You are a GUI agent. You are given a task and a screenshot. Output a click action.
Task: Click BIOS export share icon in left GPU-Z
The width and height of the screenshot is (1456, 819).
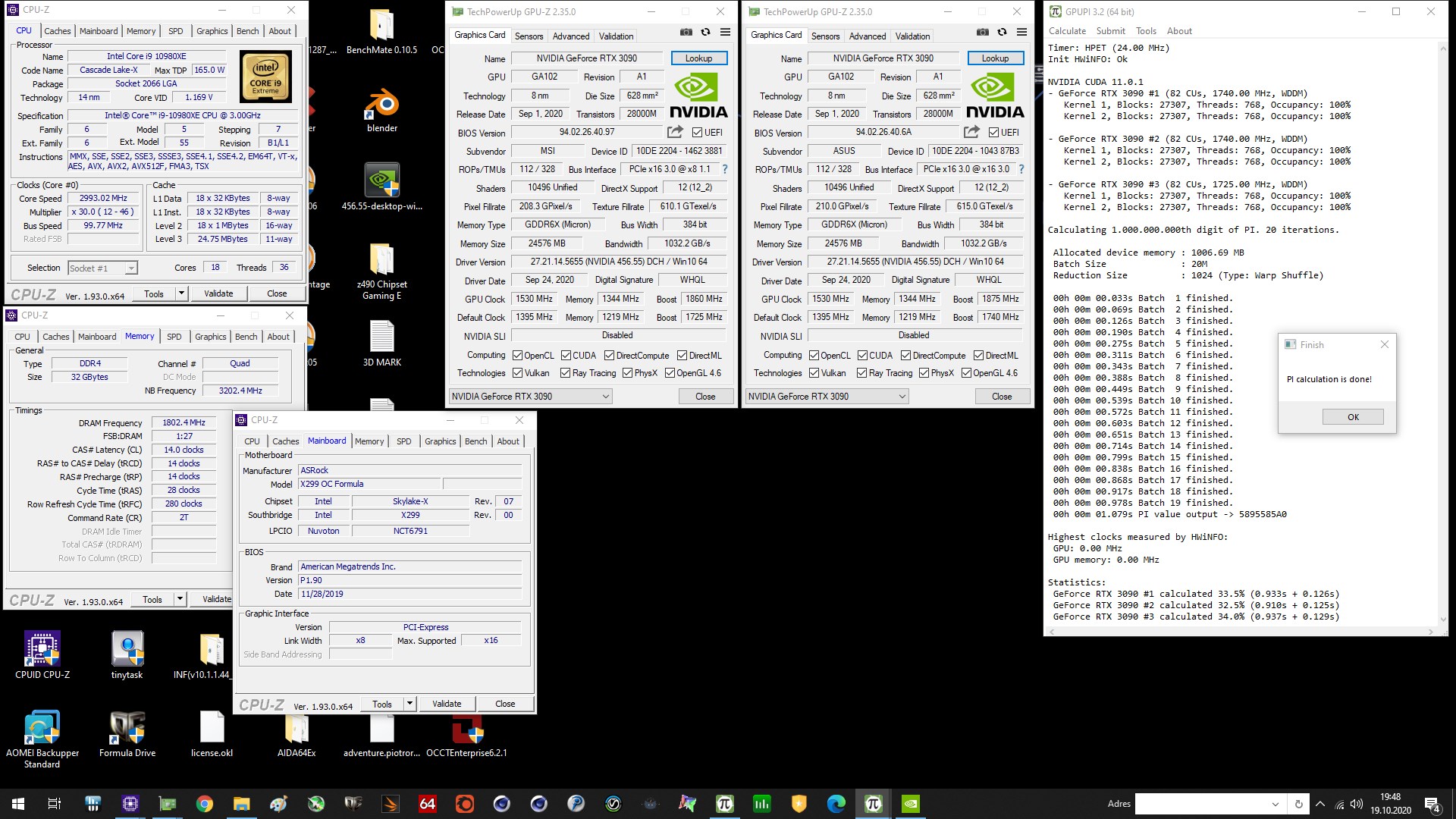(674, 132)
